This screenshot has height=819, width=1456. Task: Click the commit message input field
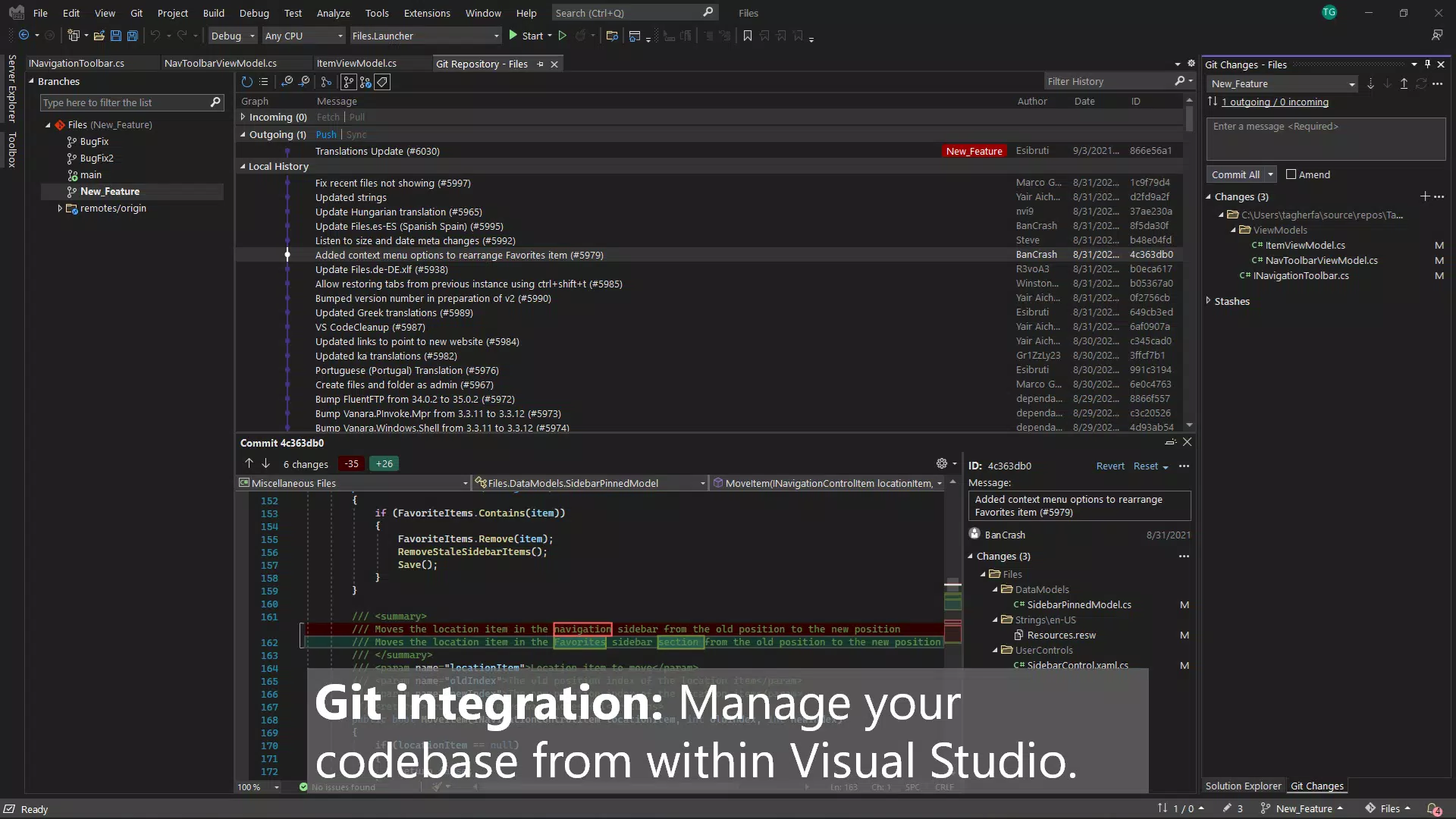(1326, 139)
